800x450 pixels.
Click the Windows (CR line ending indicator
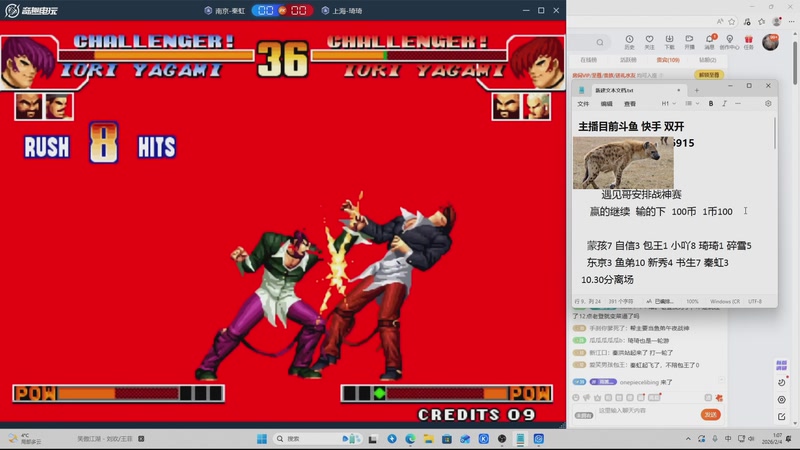(725, 302)
